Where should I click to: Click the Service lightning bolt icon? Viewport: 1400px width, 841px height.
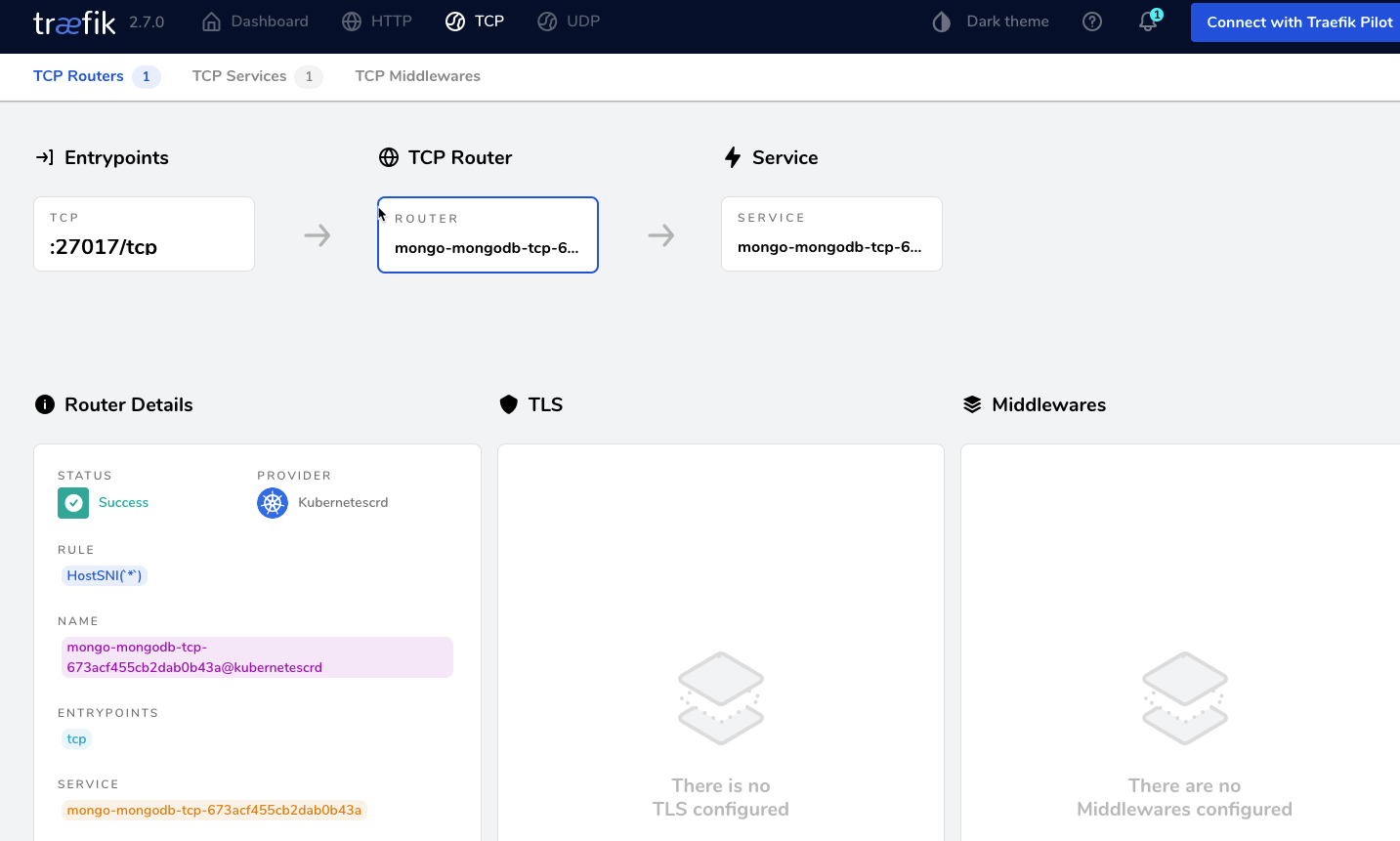click(x=733, y=157)
